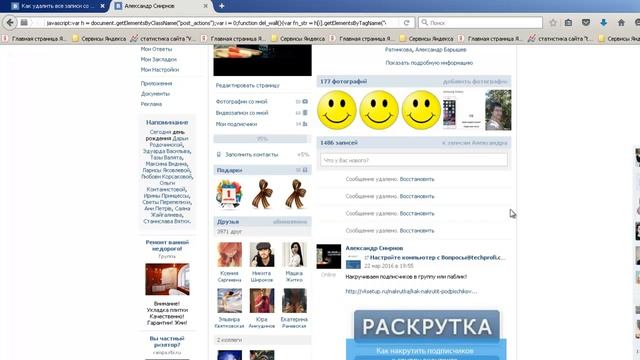Open the calendar '1' gift icon
The width and height of the screenshot is (640, 360).
(x=229, y=194)
